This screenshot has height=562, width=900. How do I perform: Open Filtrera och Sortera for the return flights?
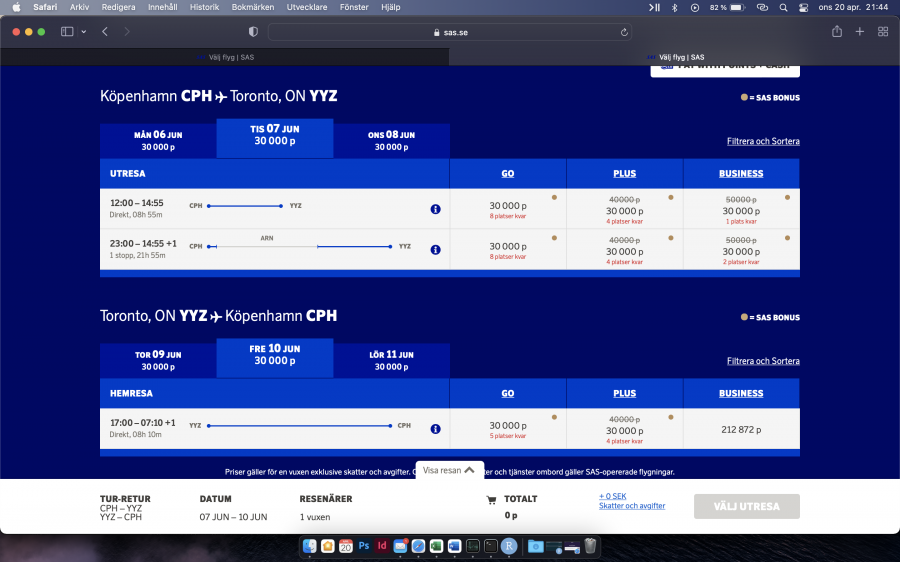[x=763, y=361]
